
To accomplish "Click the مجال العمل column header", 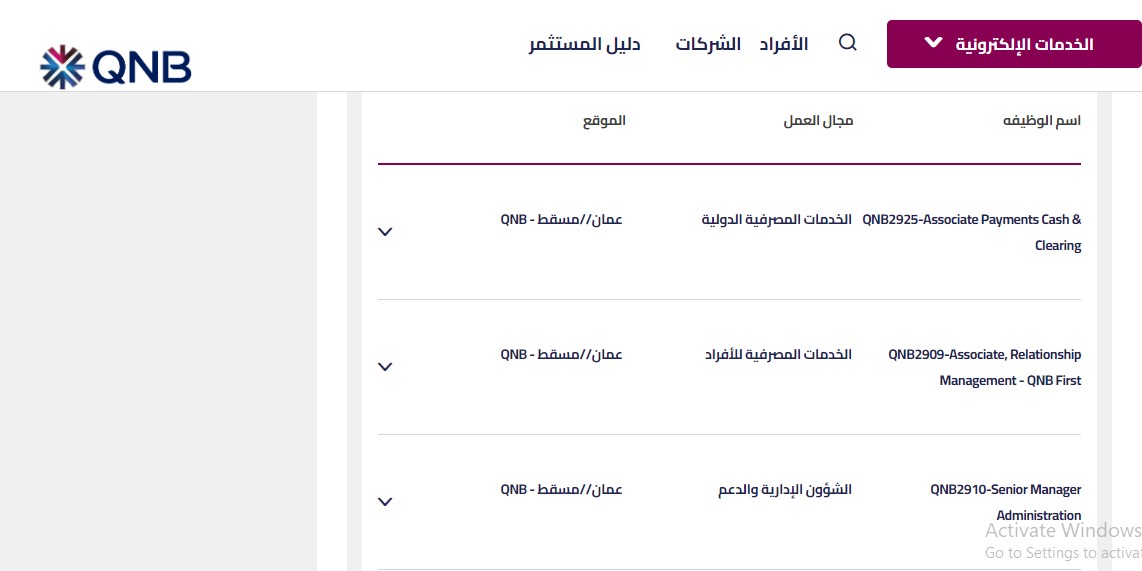I will (818, 121).
